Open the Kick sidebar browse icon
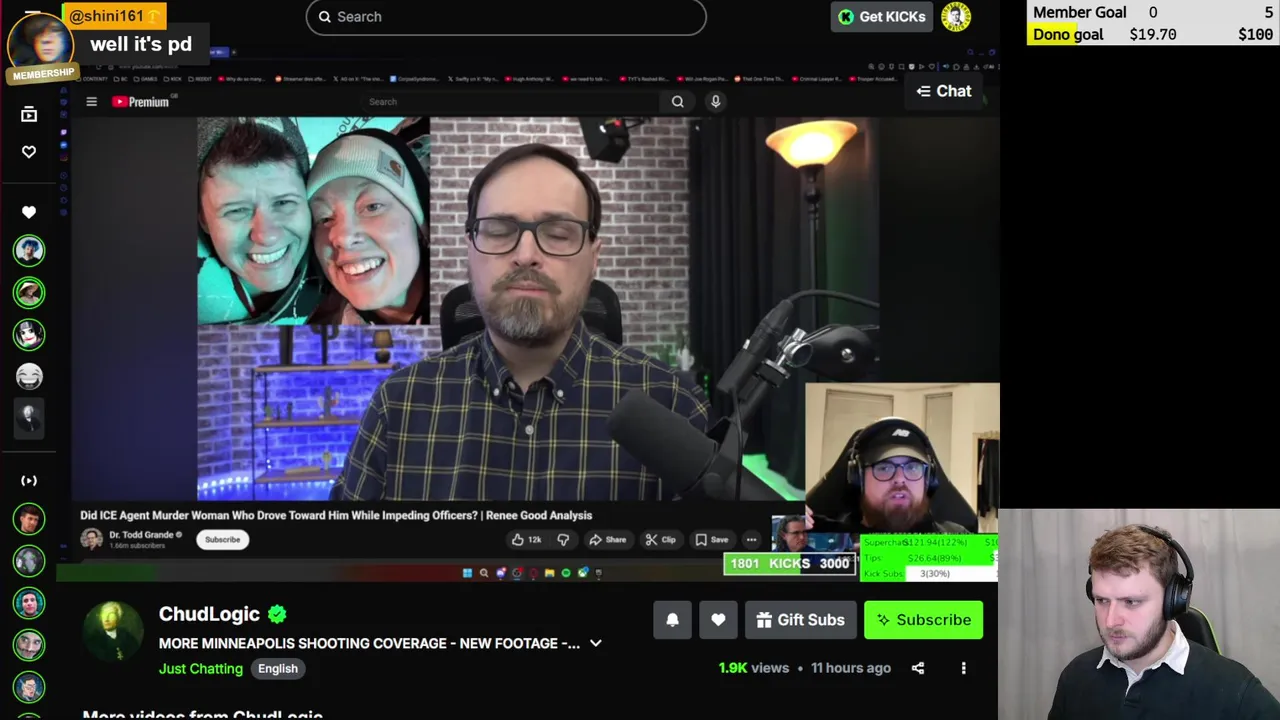Image resolution: width=1280 pixels, height=720 pixels. (x=29, y=115)
